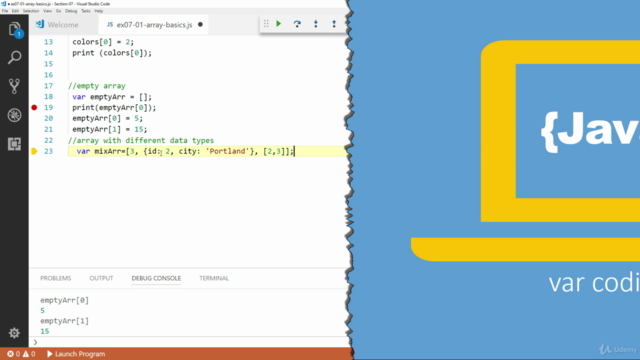Click Launch Program in the status bar
640x360 pixels.
point(76,354)
